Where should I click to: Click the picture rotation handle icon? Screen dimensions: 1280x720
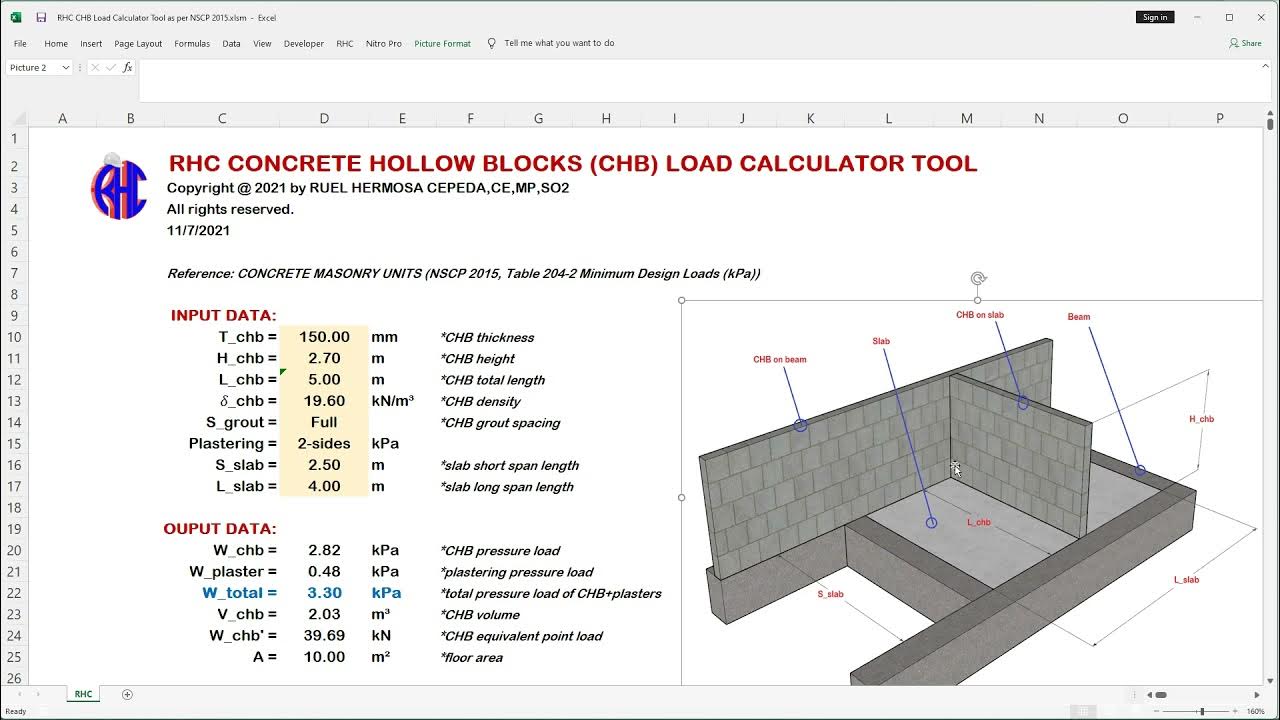(978, 279)
